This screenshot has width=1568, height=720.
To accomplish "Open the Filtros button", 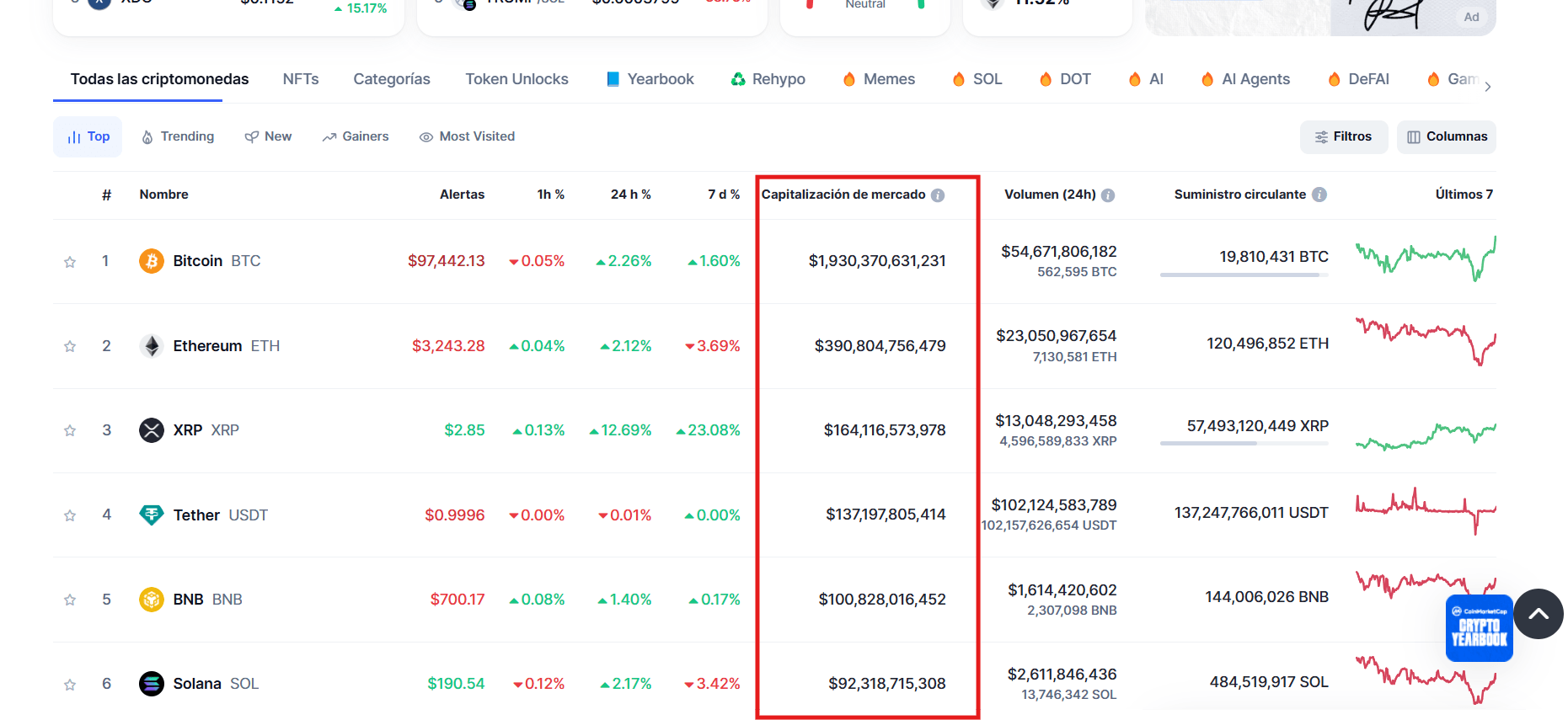I will coord(1344,136).
